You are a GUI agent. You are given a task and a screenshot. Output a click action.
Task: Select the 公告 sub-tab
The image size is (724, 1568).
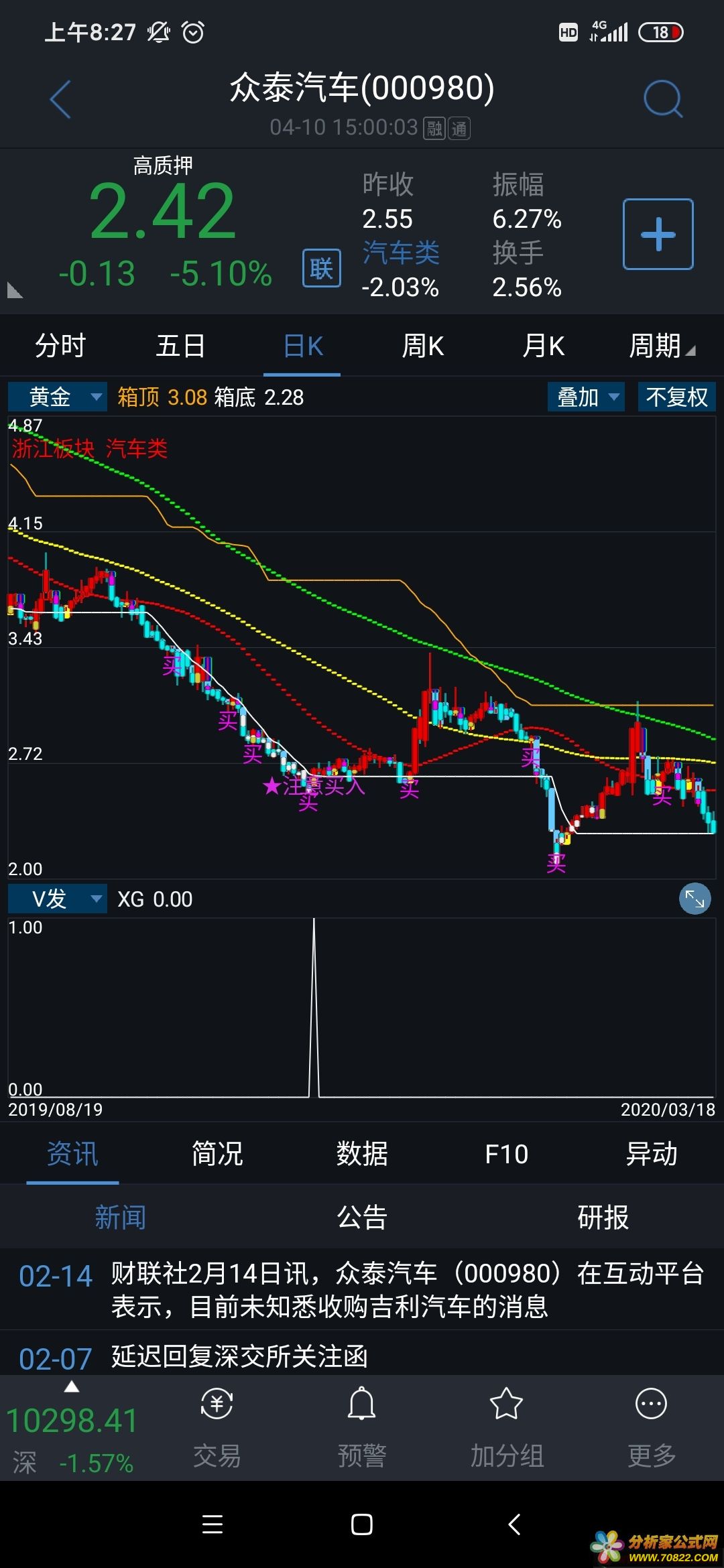coord(362,1217)
